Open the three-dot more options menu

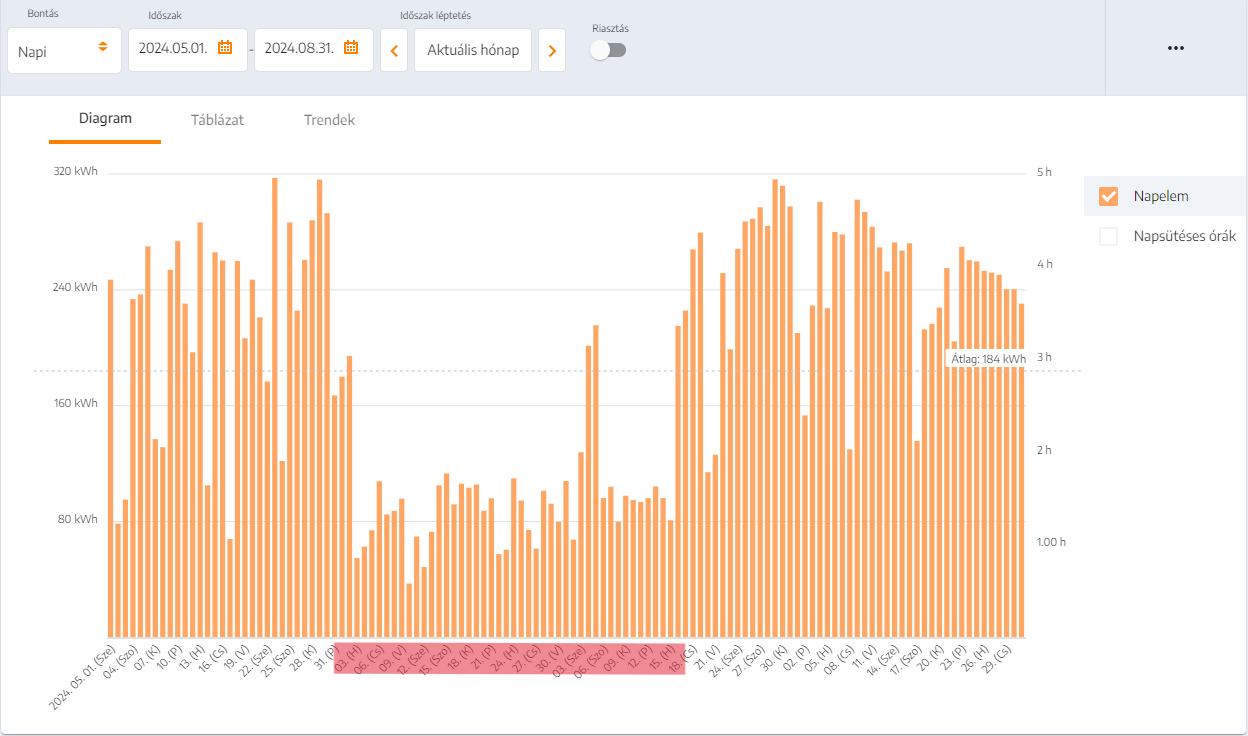tap(1176, 48)
